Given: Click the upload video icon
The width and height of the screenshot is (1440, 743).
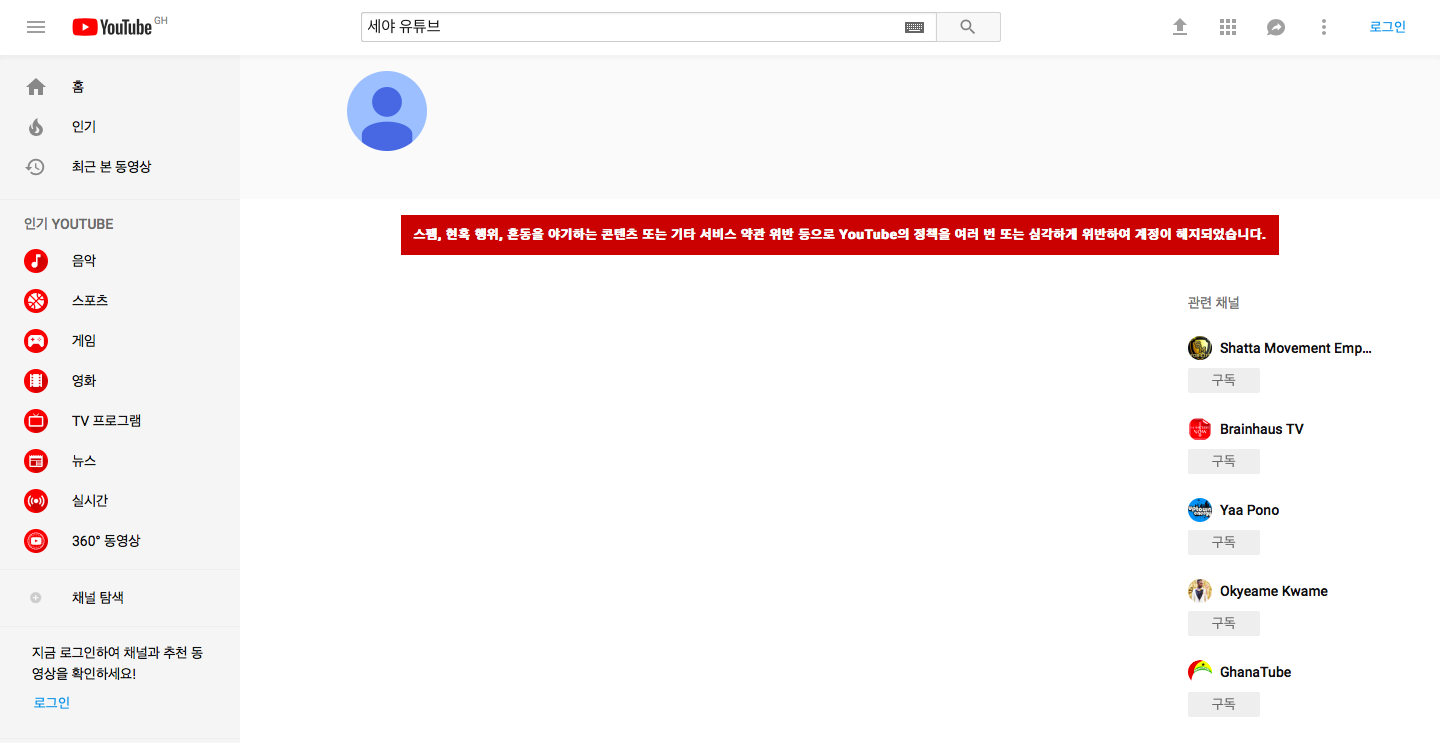Looking at the screenshot, I should 1180,27.
